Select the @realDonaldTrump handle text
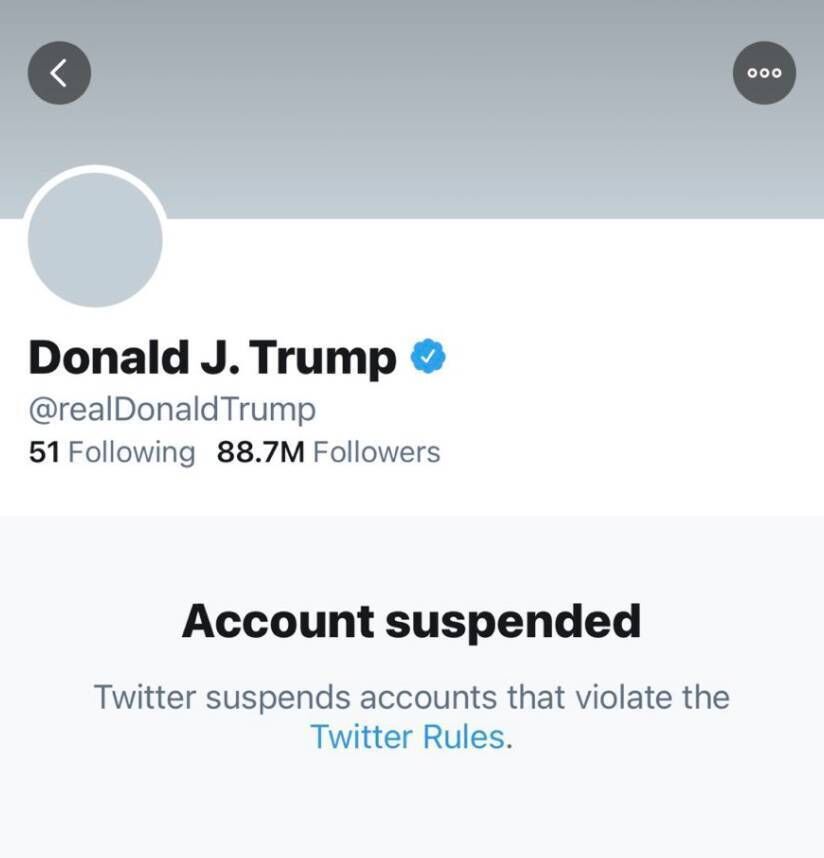The image size is (824, 858). pyautogui.click(x=172, y=408)
